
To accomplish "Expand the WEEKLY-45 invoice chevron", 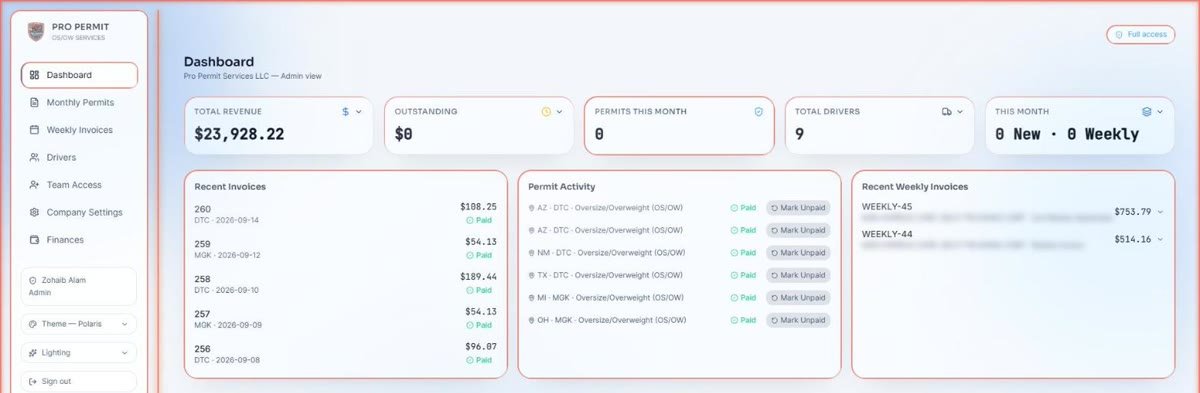I will coord(1160,212).
